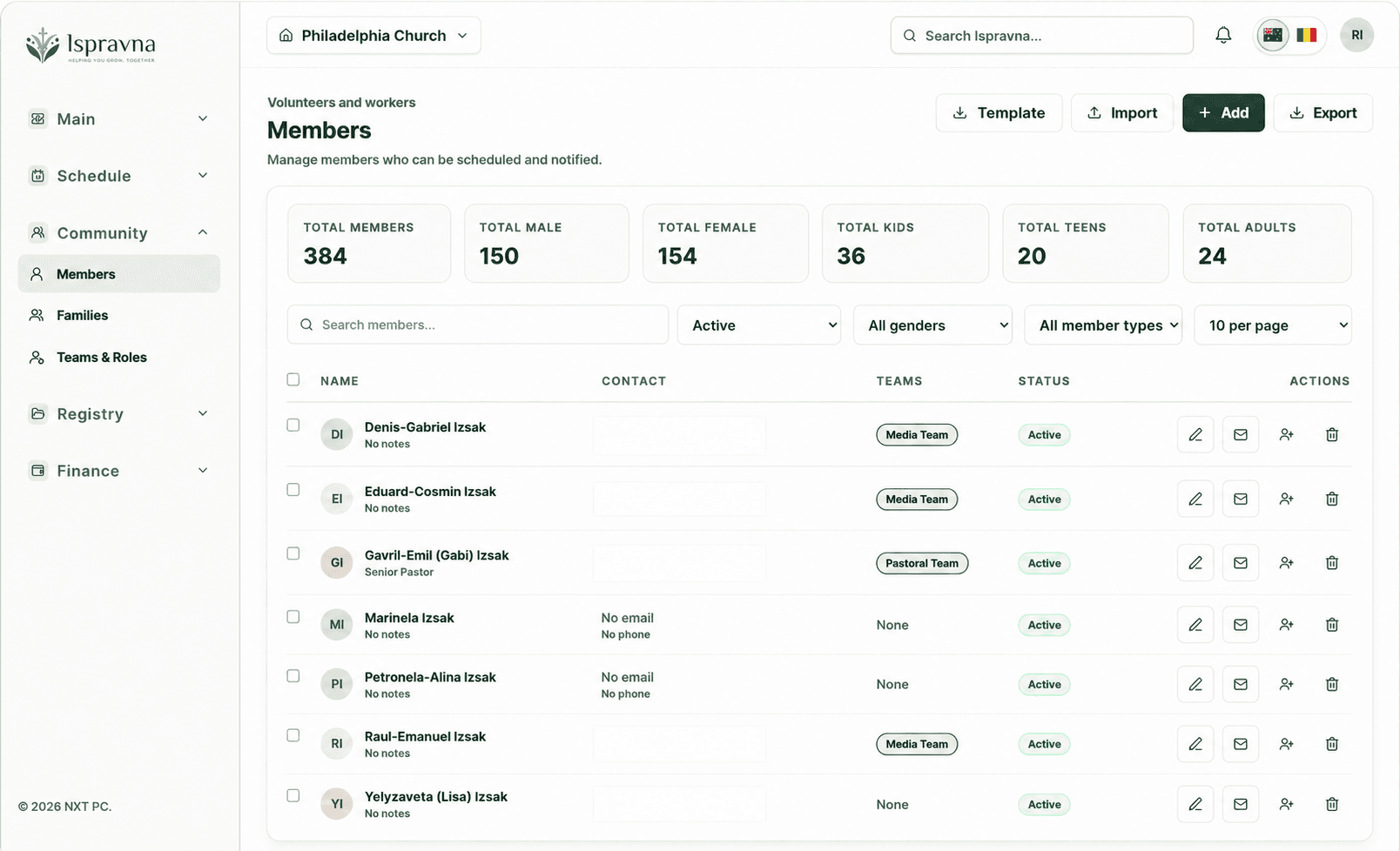Click the Total Kids stat card
The width and height of the screenshot is (1400, 851).
pos(905,244)
